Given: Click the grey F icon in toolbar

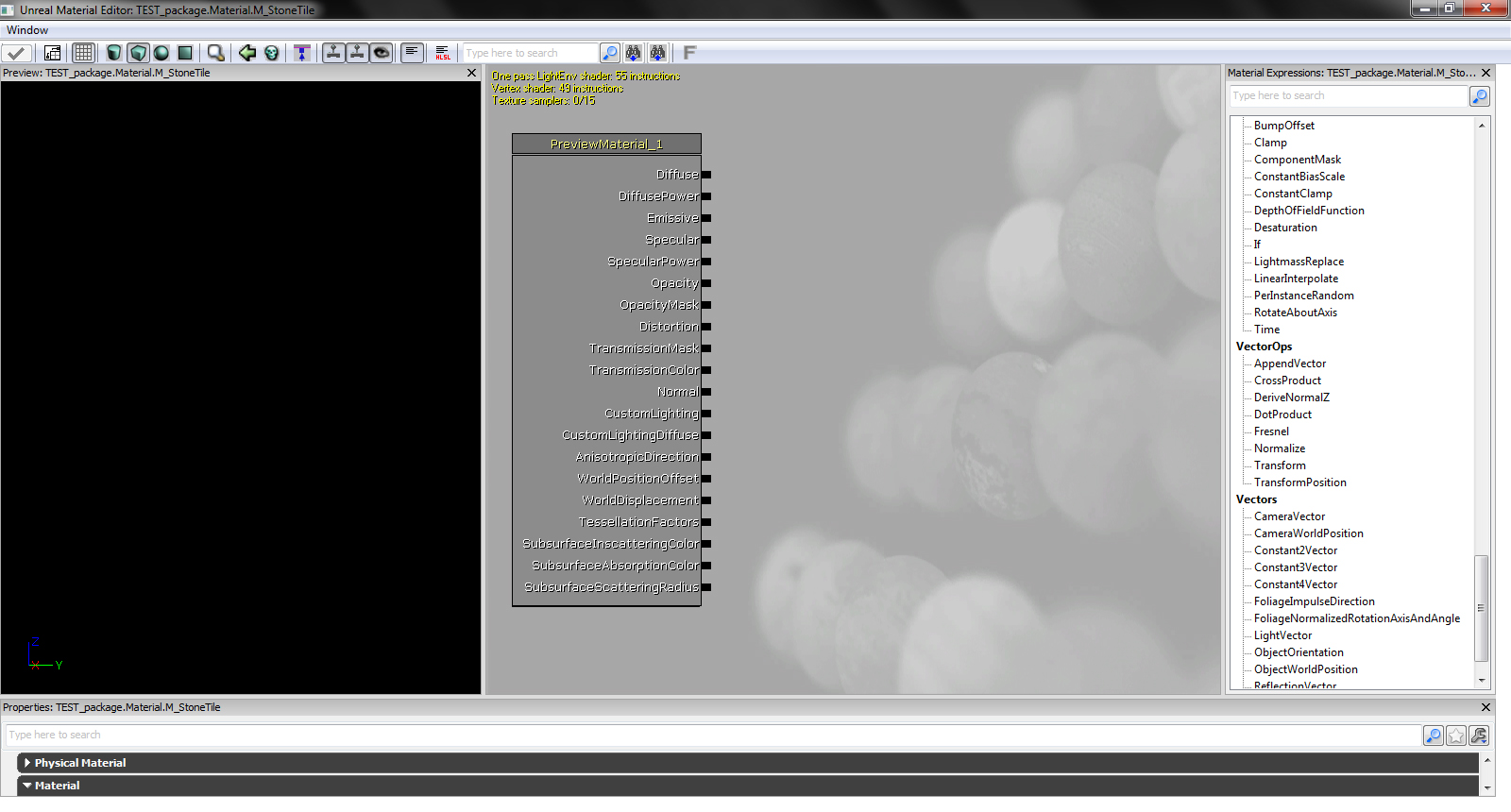Looking at the screenshot, I should click(689, 53).
